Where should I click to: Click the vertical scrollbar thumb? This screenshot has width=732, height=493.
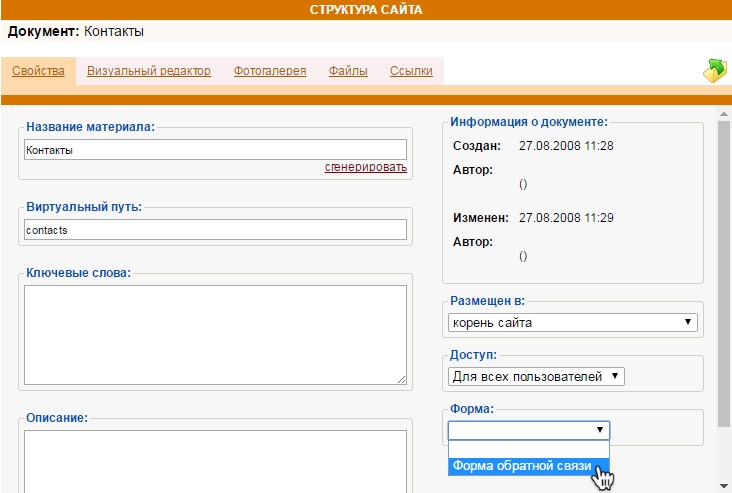point(724,273)
